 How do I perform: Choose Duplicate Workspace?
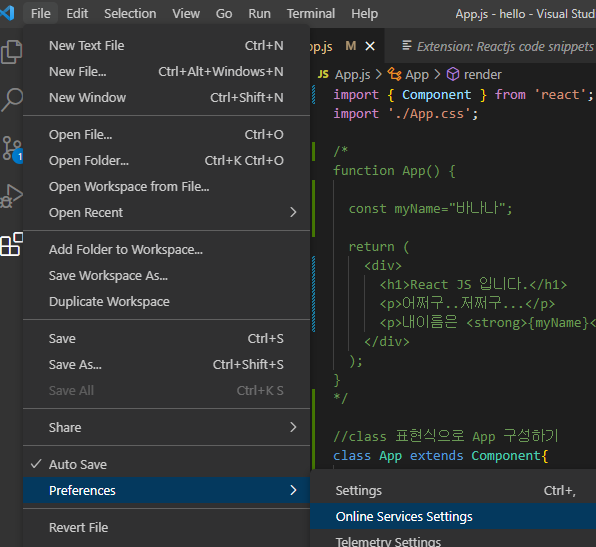pos(166,301)
